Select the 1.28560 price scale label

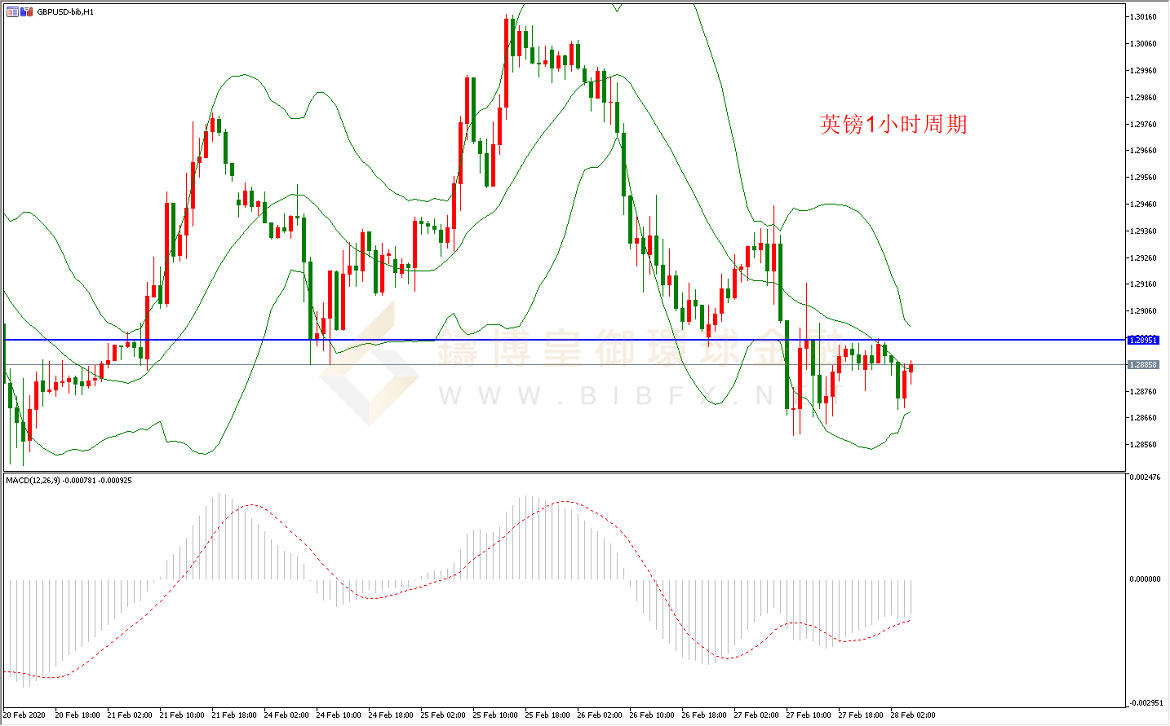(1143, 444)
